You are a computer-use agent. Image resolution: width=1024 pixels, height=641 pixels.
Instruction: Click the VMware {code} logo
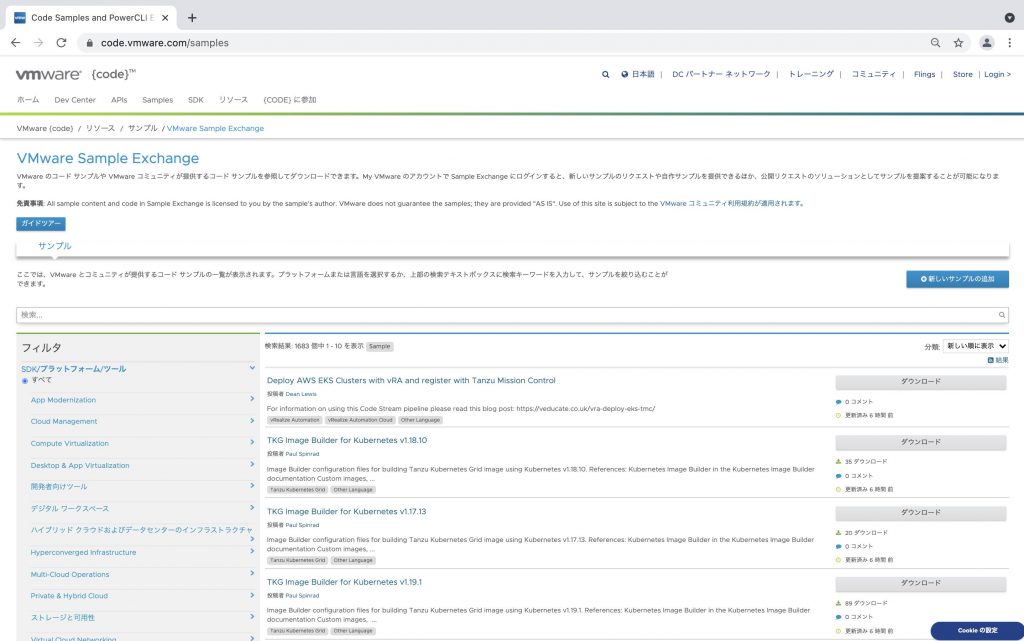tap(75, 74)
